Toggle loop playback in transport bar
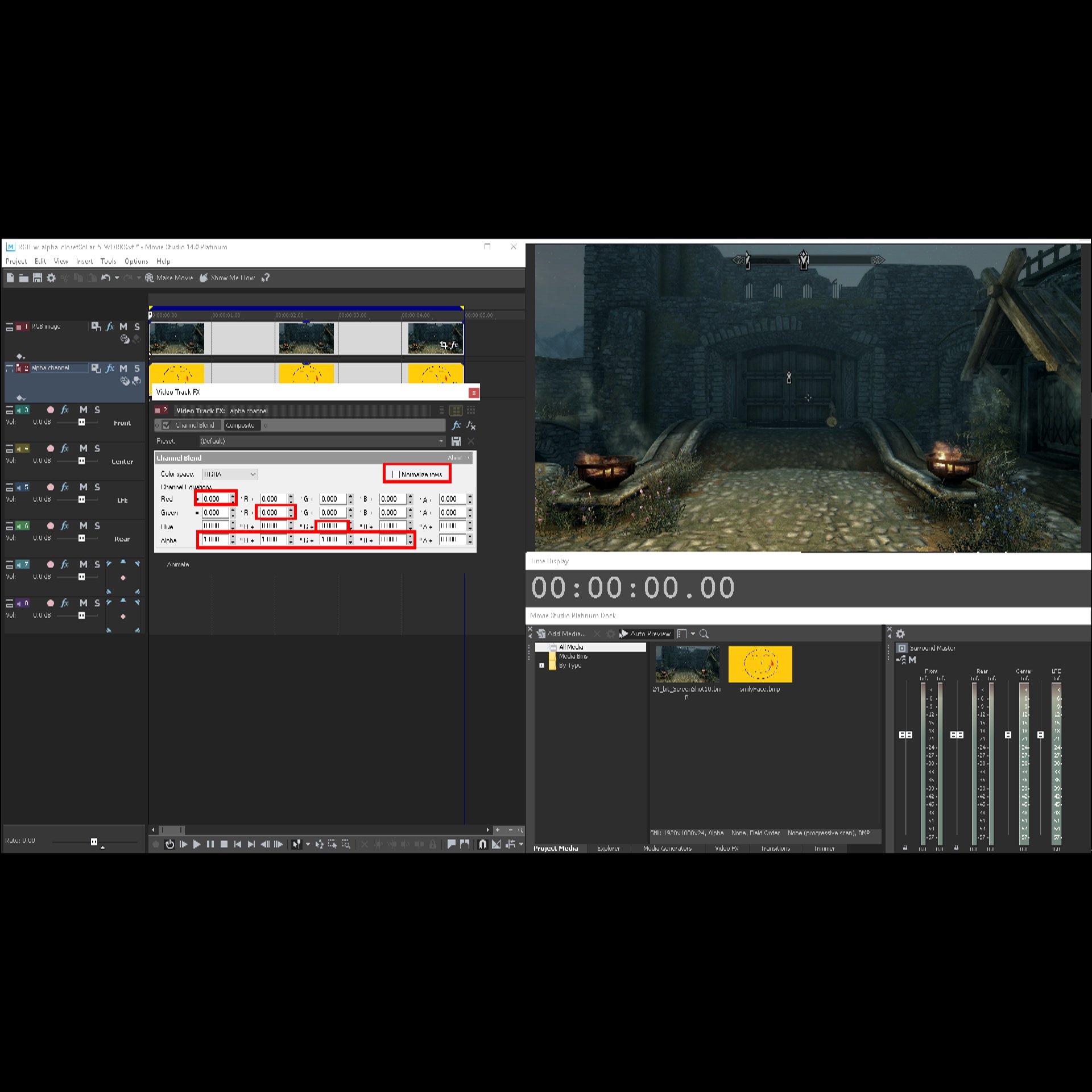The width and height of the screenshot is (1092, 1092). point(169,844)
